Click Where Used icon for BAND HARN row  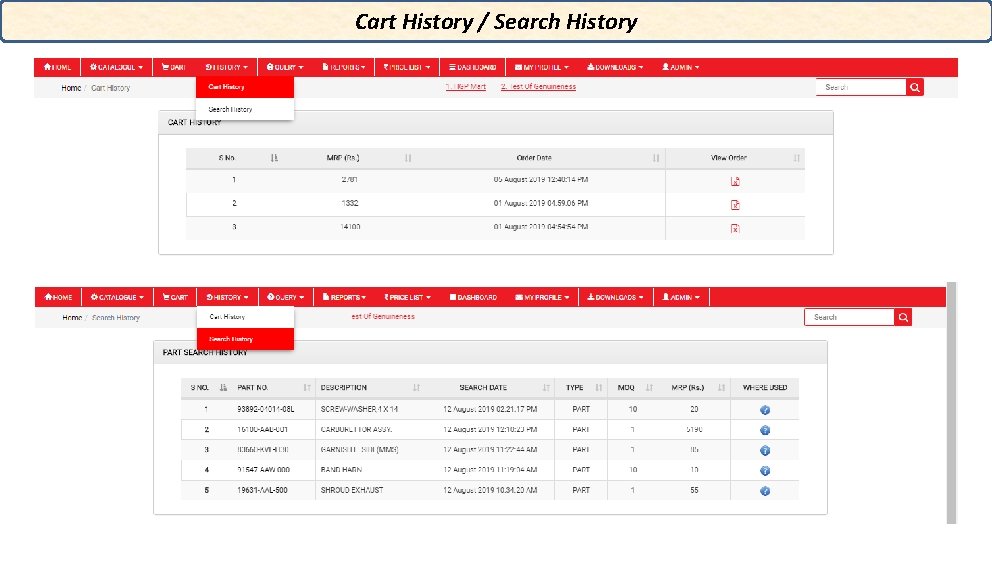click(765, 471)
